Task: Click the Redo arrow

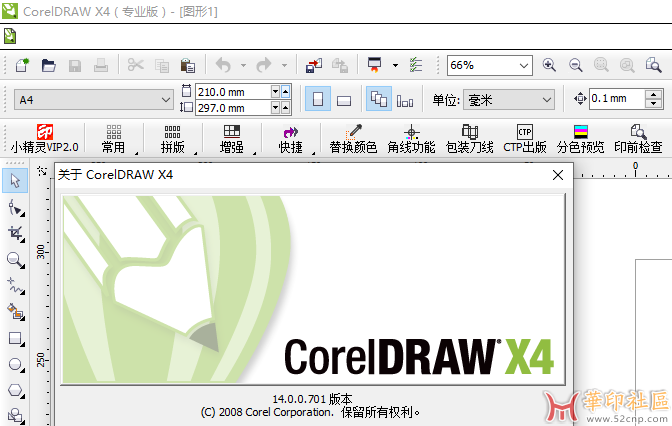Action: (264, 65)
